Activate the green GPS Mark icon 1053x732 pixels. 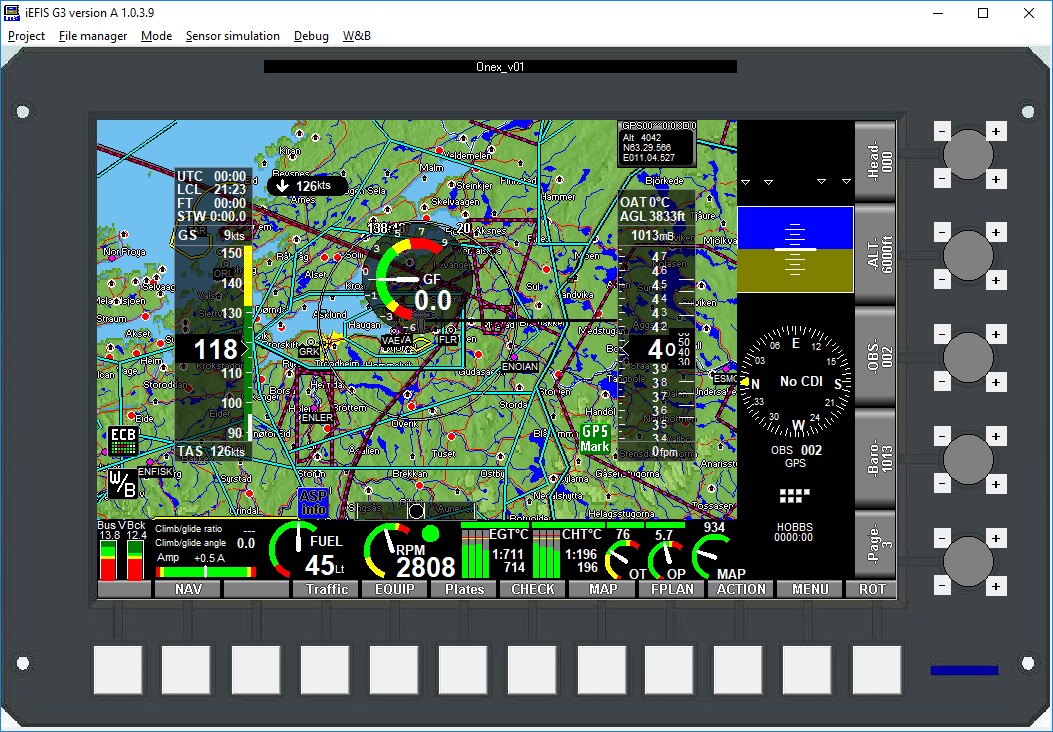pyautogui.click(x=594, y=437)
